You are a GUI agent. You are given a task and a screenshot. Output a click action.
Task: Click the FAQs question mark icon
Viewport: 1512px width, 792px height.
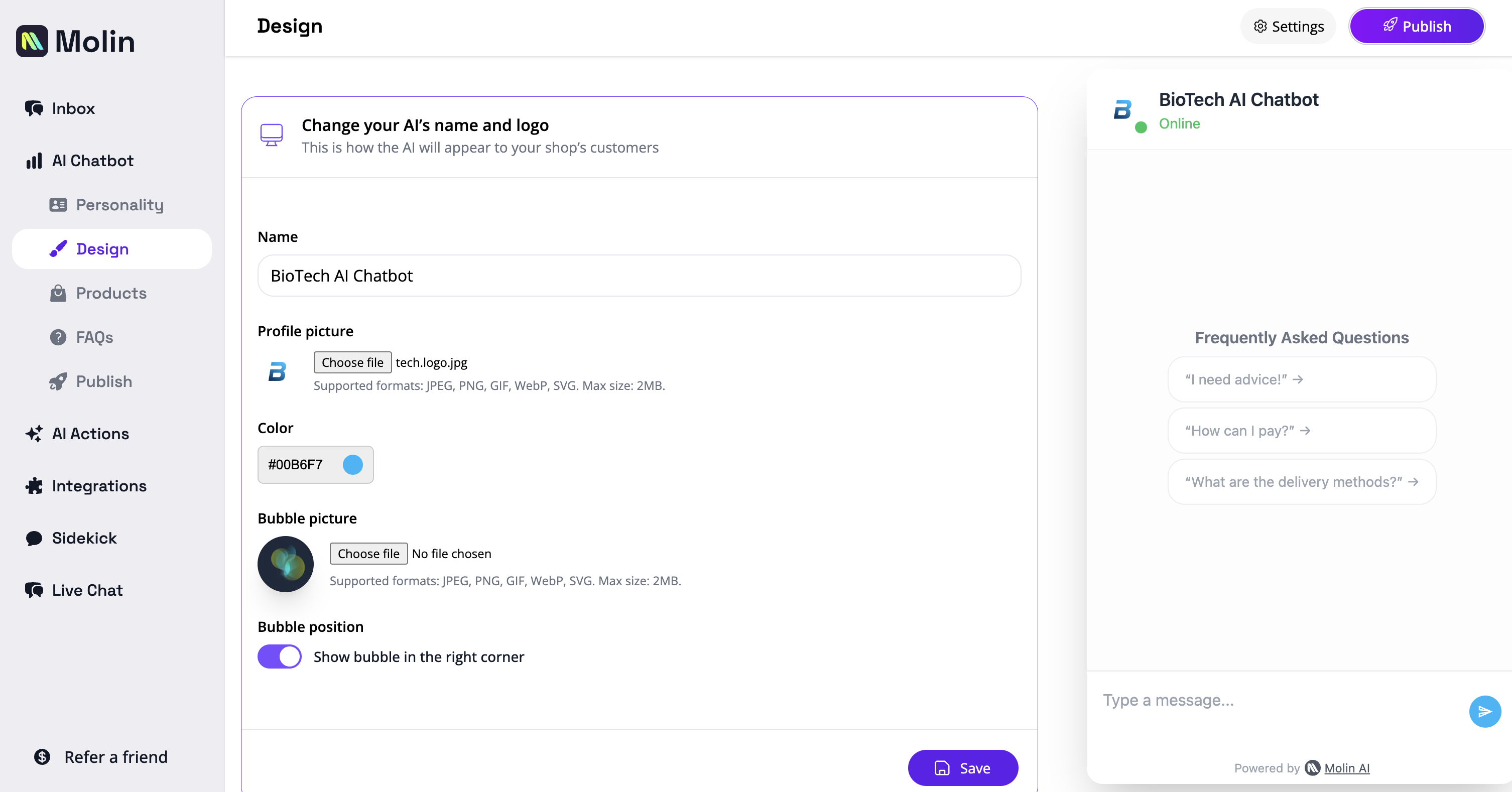click(58, 337)
